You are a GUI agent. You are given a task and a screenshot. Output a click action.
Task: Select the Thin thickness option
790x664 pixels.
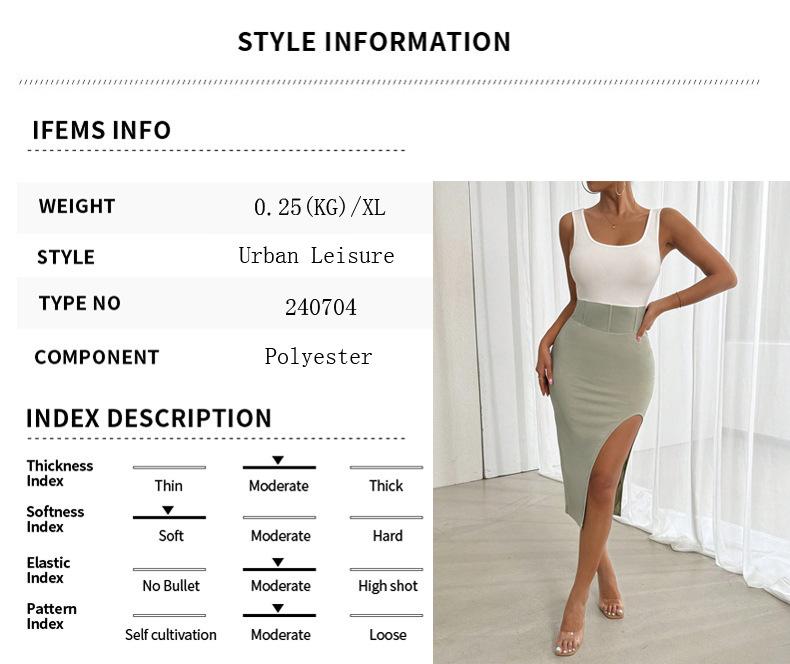coord(169,486)
